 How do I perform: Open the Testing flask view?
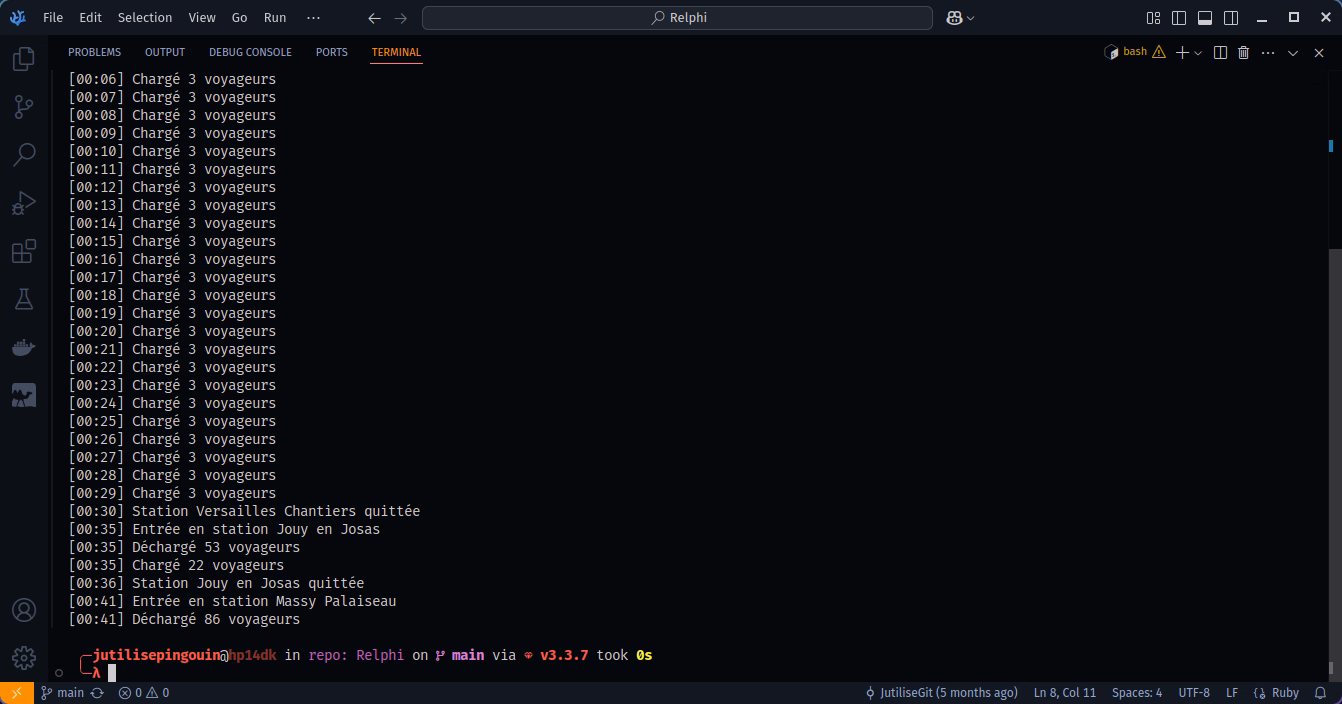coord(23,299)
